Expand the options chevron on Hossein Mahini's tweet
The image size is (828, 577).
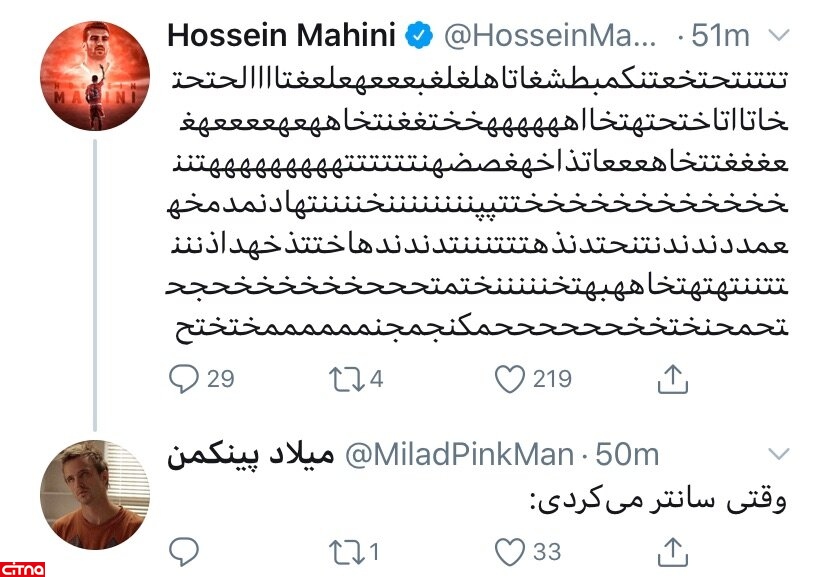pos(777,37)
